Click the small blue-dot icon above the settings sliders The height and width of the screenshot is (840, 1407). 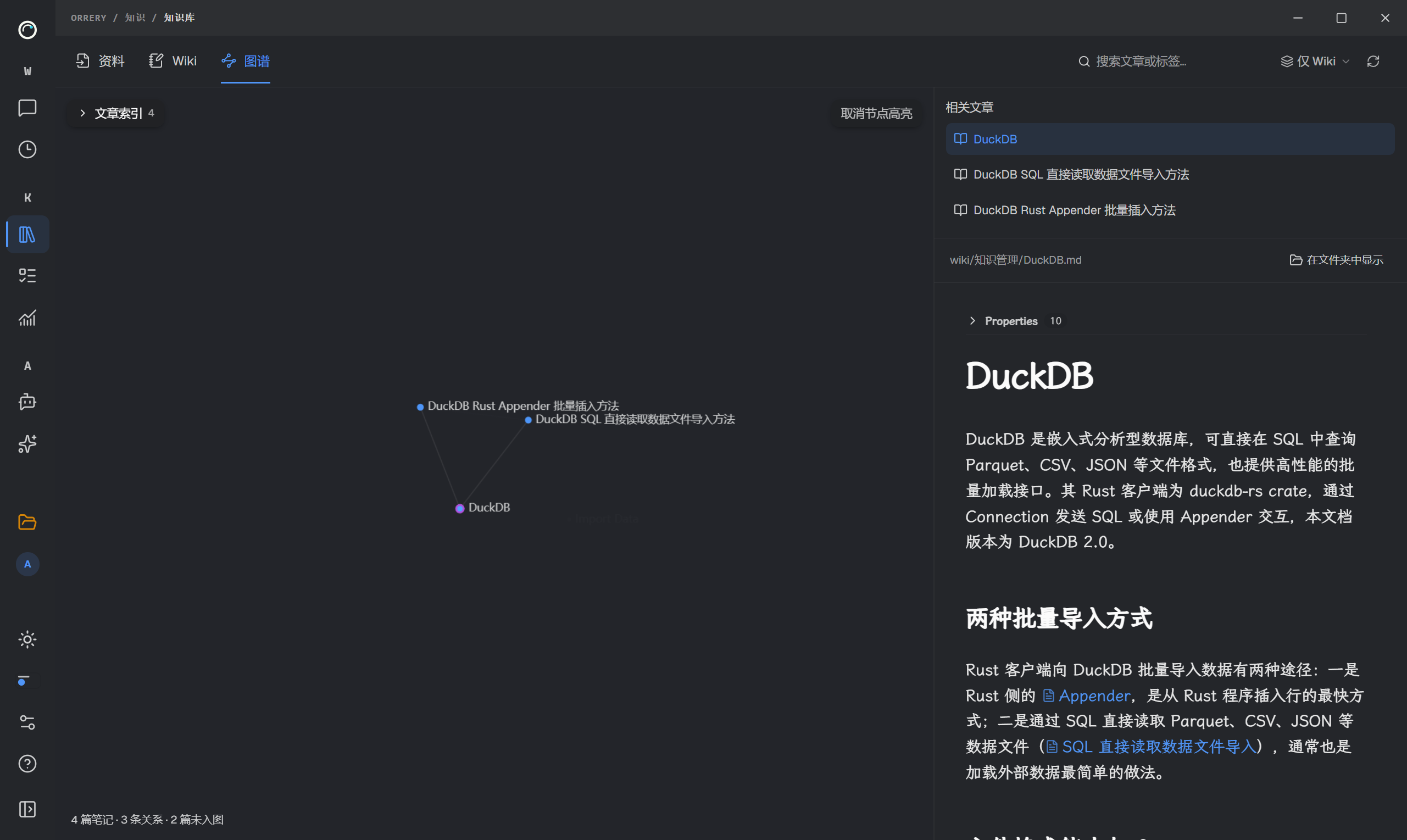[x=24, y=680]
